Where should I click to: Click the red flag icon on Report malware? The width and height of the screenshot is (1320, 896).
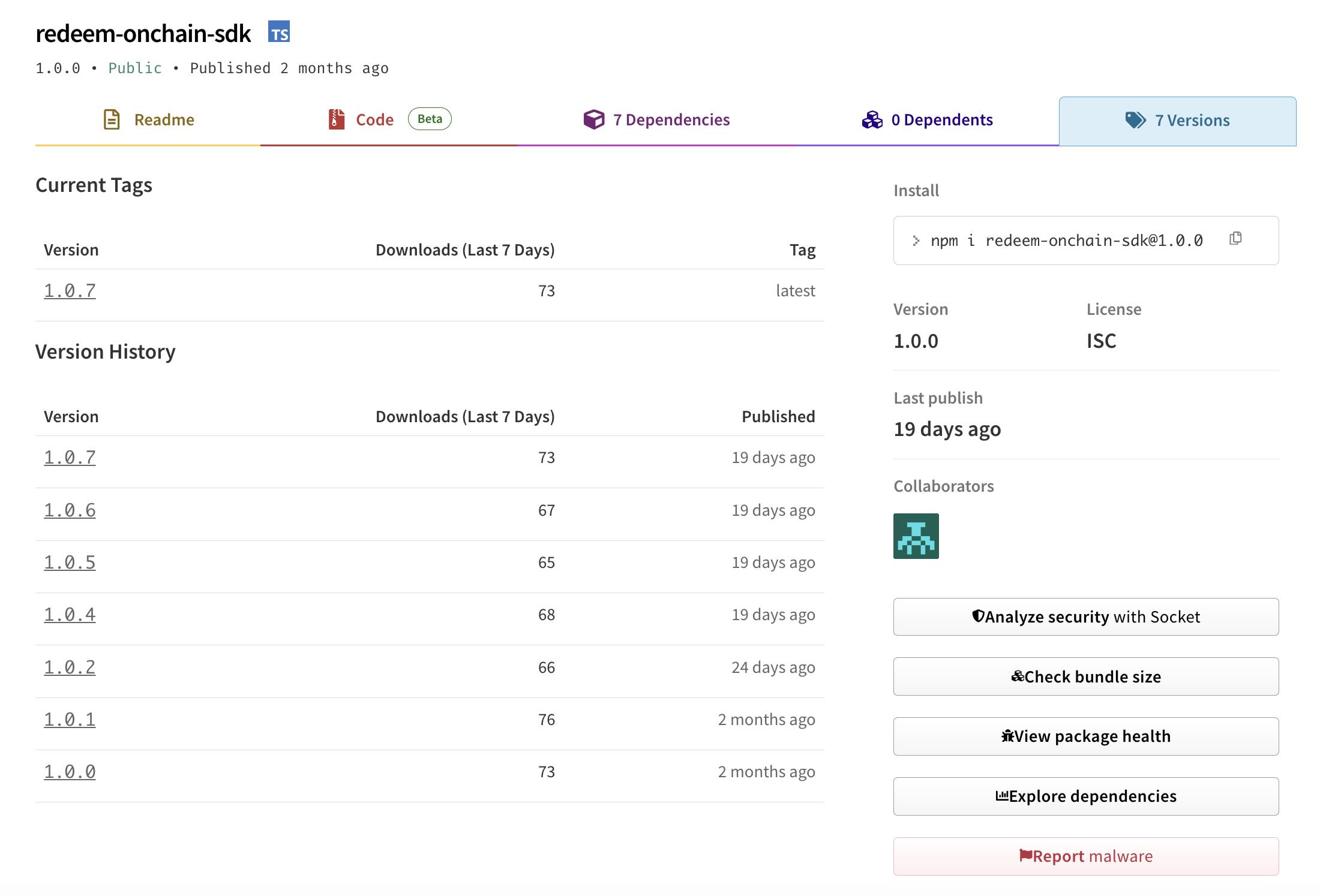1025,855
